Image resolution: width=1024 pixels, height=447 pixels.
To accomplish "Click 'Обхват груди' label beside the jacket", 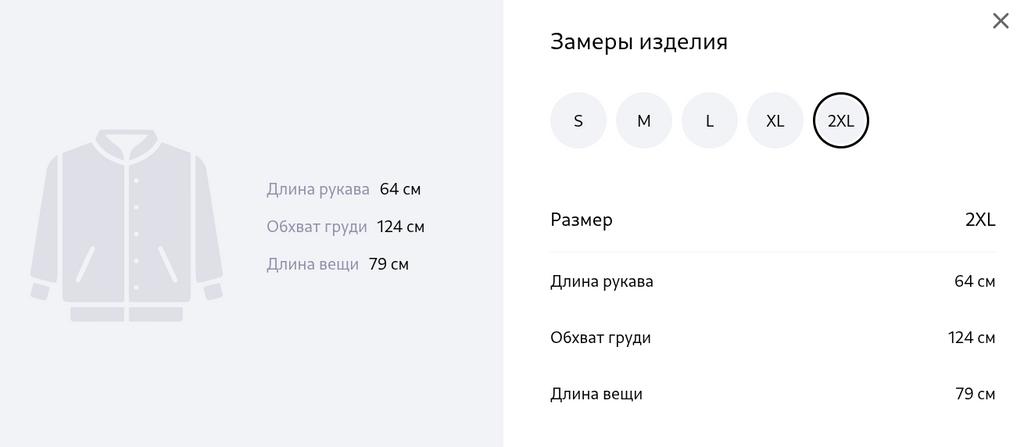I will 317,227.
